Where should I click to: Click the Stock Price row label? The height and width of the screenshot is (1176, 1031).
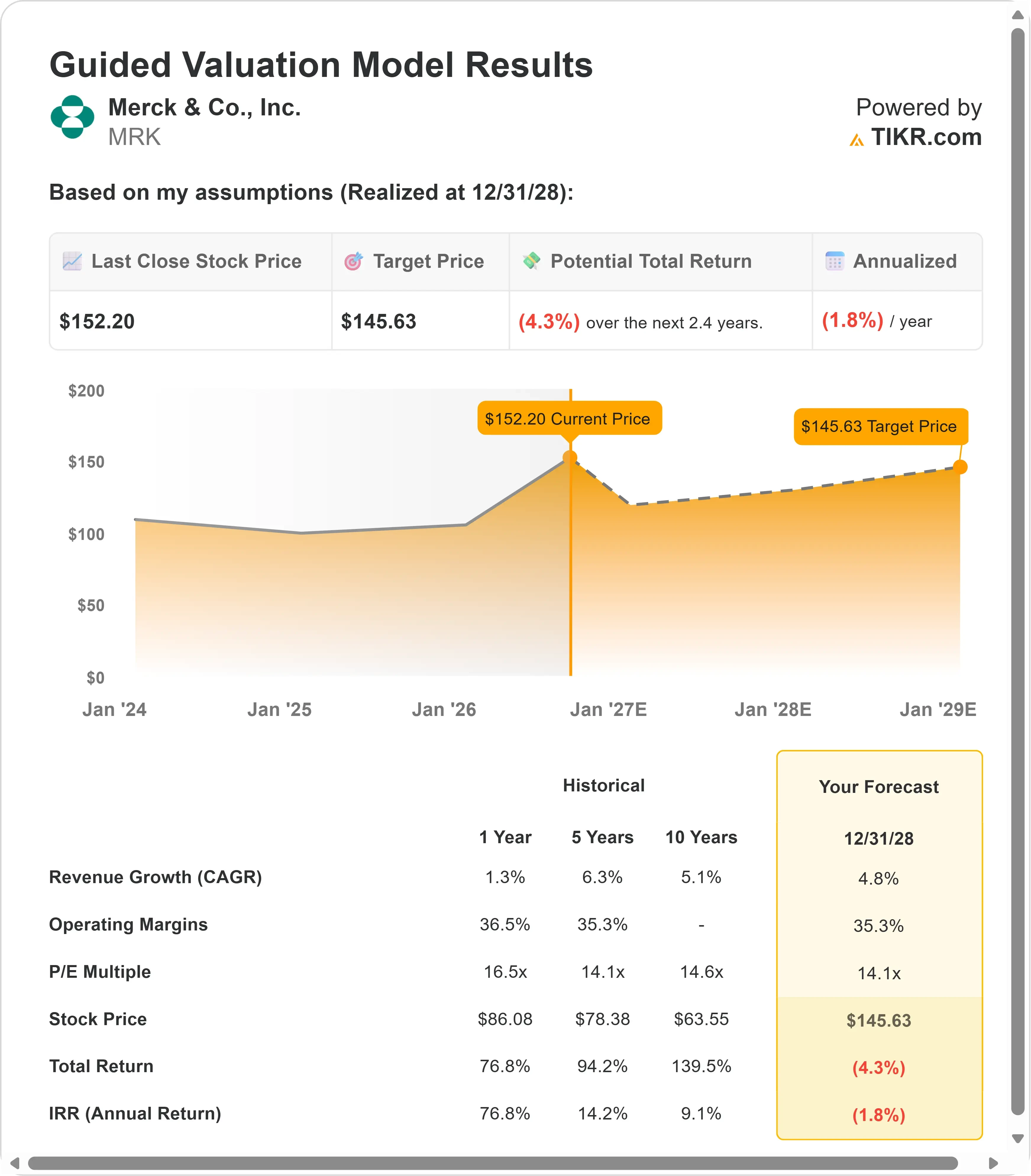pyautogui.click(x=98, y=1019)
